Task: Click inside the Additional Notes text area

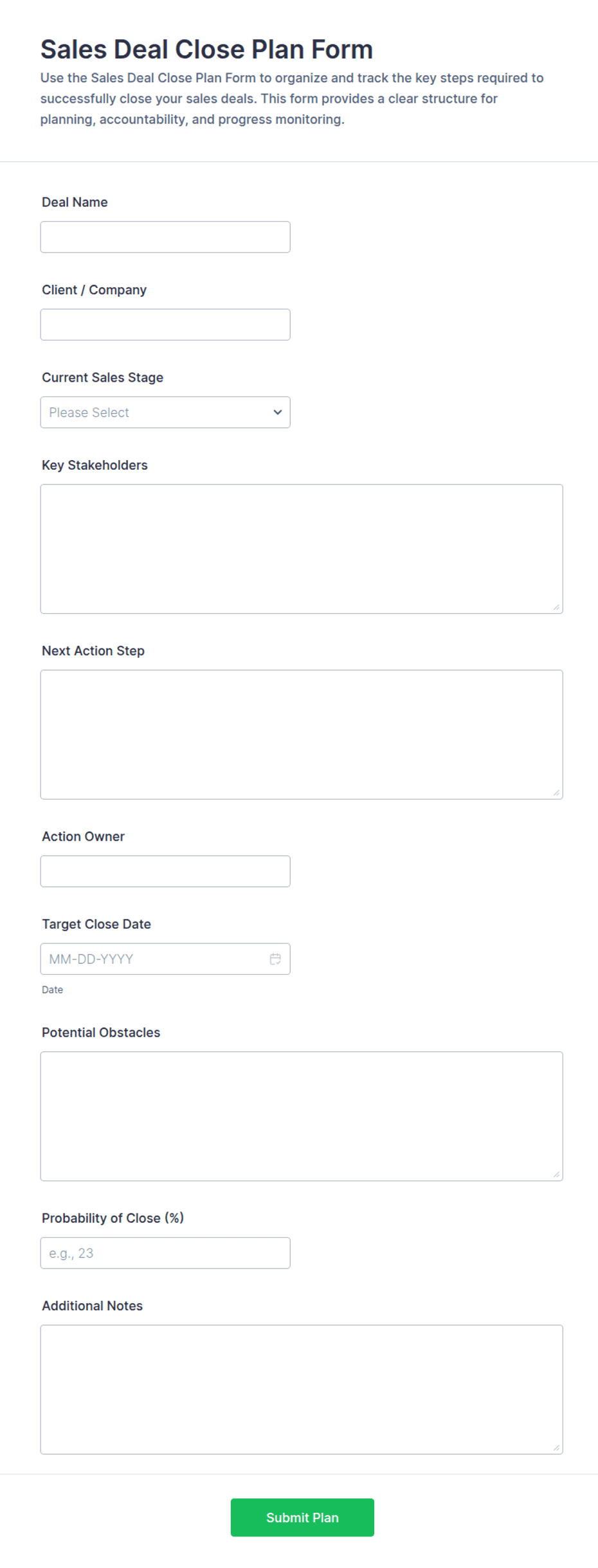Action: (302, 1389)
